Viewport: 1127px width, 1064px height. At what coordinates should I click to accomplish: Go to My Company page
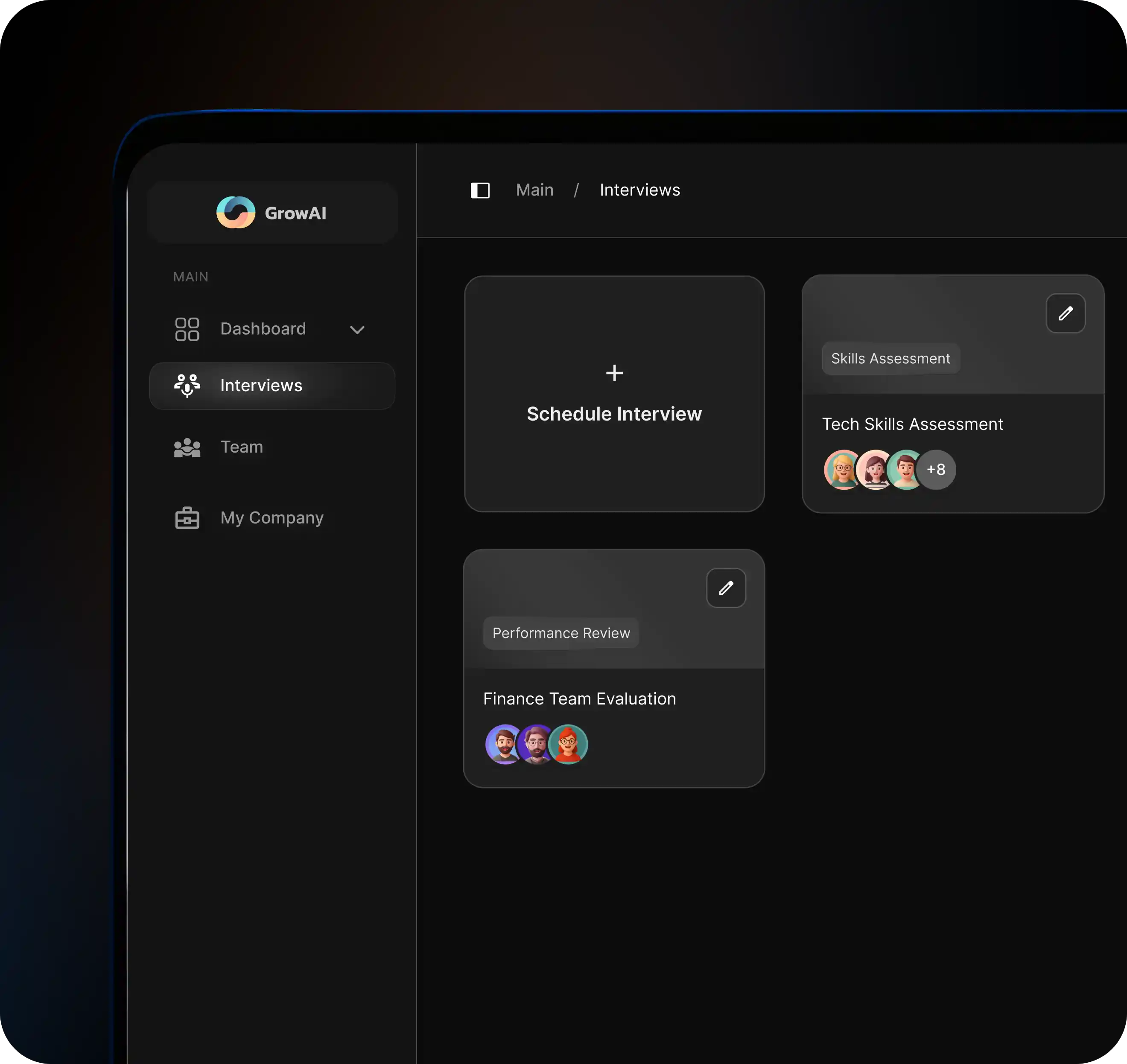point(272,518)
